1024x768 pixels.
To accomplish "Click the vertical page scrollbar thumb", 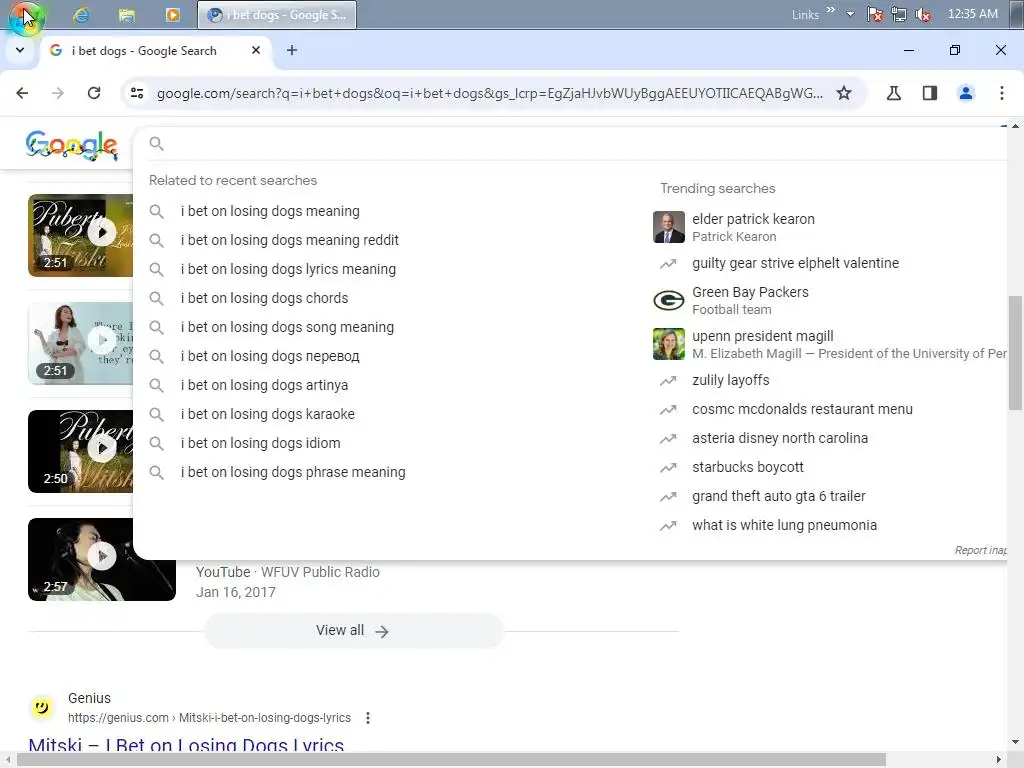I will (x=1014, y=353).
